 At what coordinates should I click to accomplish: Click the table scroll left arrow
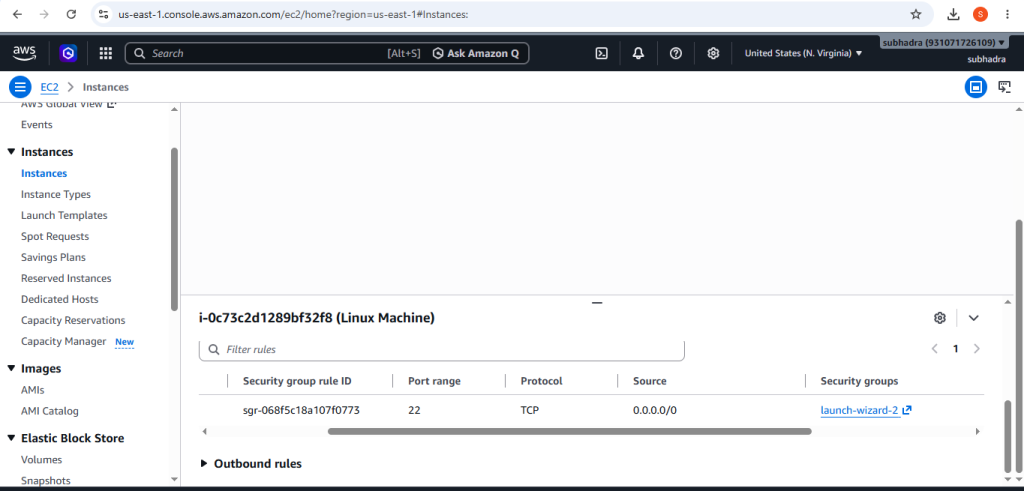[204, 432]
